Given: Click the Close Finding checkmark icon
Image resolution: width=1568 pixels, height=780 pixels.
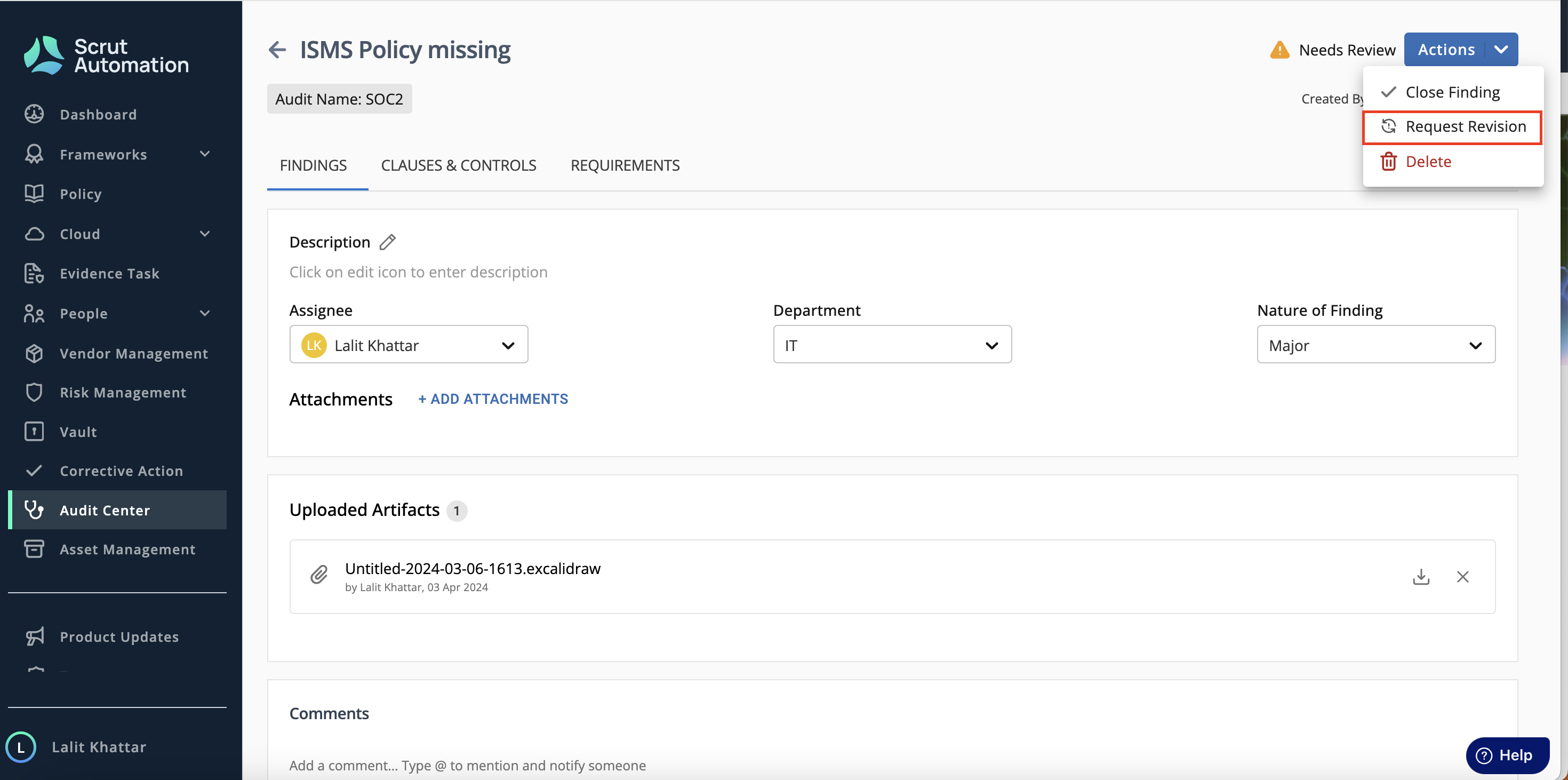Looking at the screenshot, I should point(1388,92).
